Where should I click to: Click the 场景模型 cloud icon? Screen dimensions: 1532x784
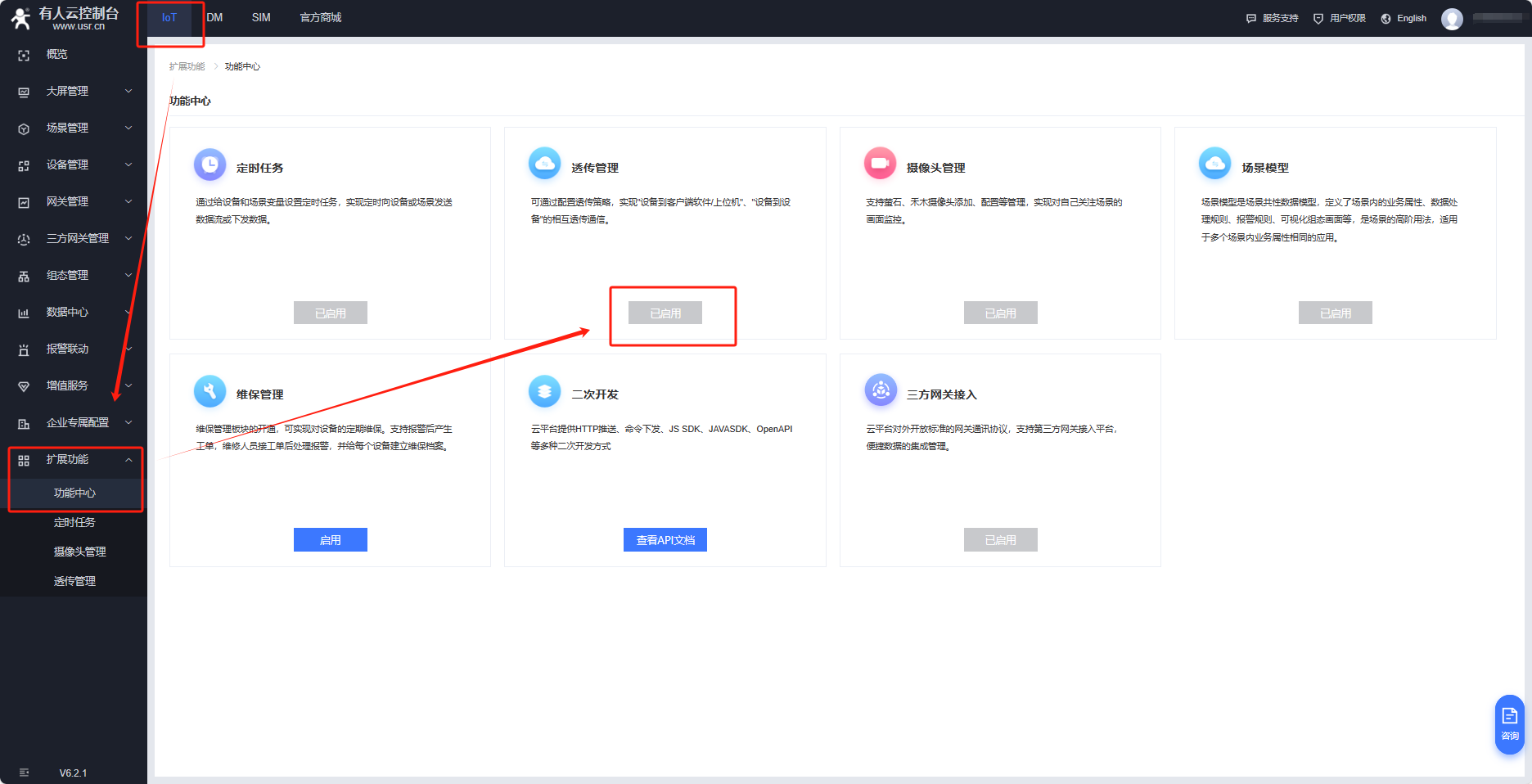tap(1214, 164)
